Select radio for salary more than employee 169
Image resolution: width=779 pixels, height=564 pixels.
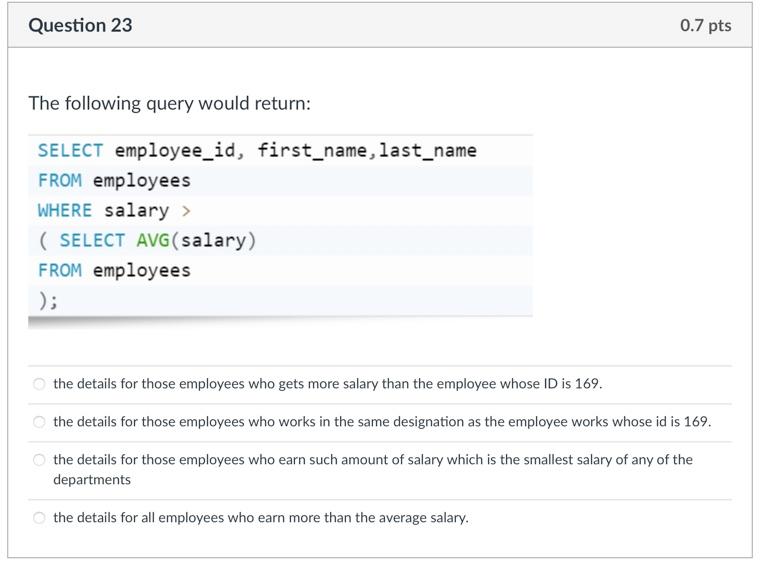point(39,384)
